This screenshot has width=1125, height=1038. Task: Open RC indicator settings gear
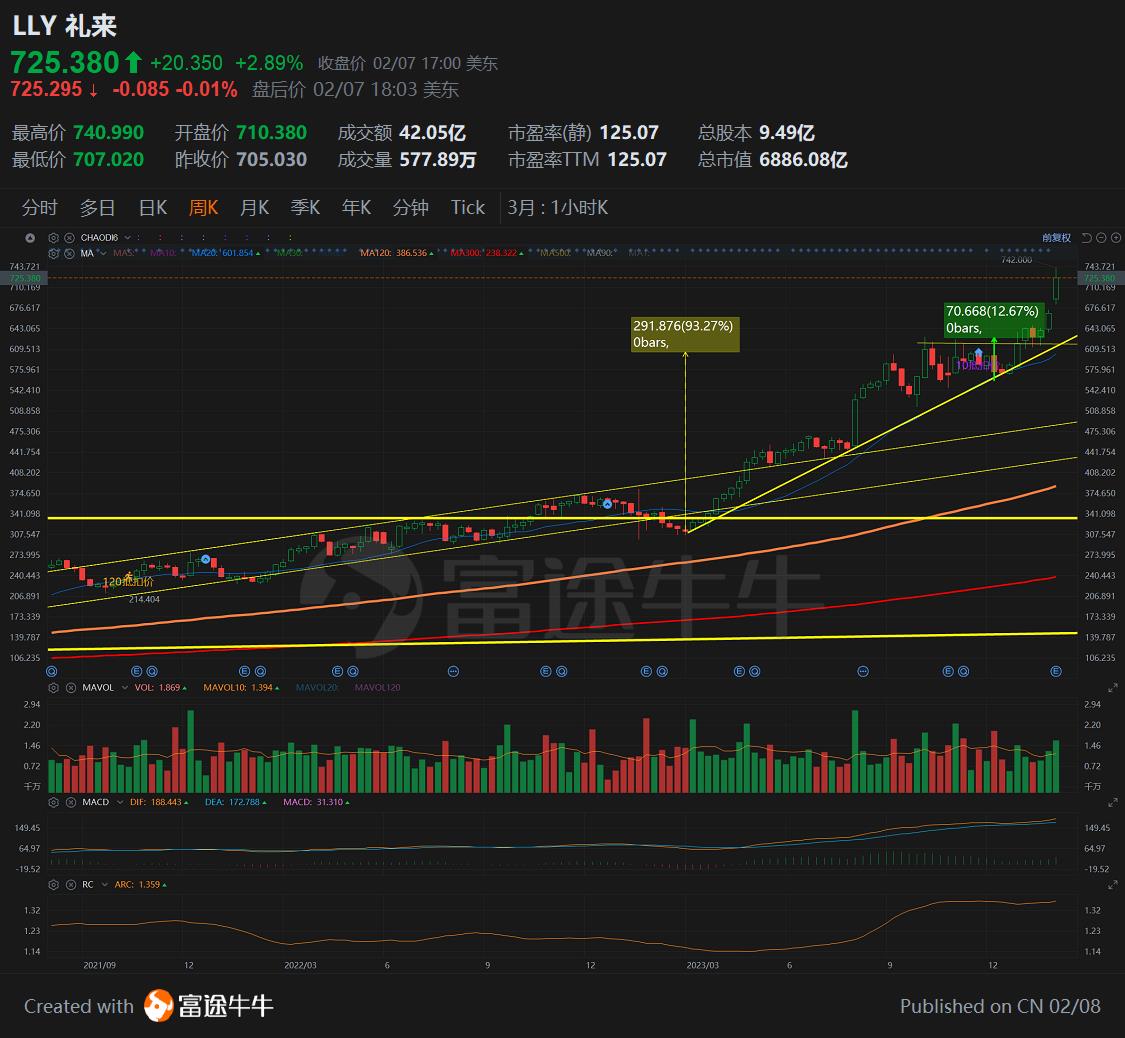point(53,884)
